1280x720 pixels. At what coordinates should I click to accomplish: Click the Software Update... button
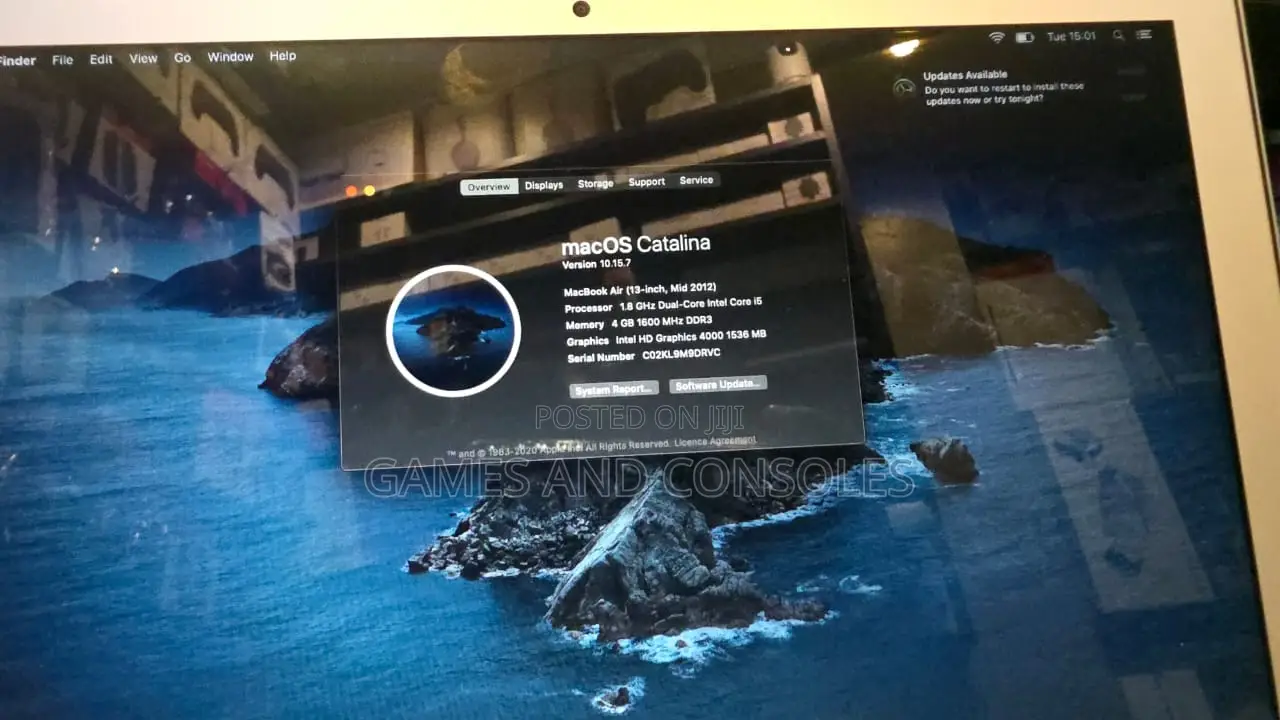point(718,385)
